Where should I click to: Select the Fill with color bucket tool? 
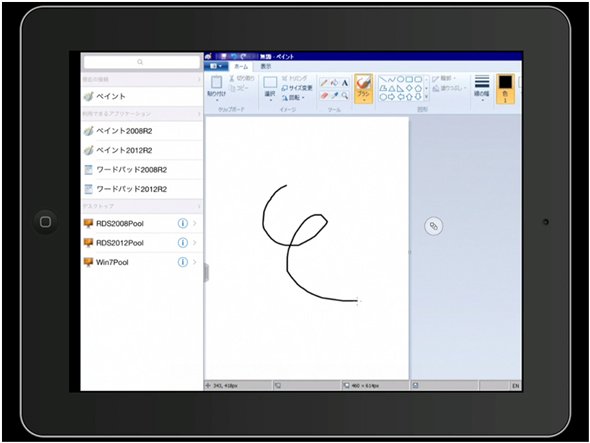(334, 83)
